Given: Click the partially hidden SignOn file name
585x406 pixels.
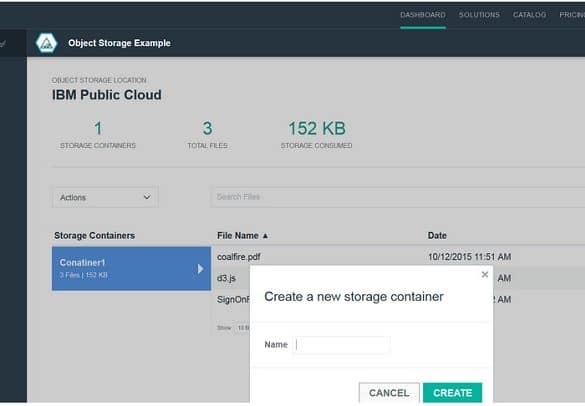Looking at the screenshot, I should point(234,299).
